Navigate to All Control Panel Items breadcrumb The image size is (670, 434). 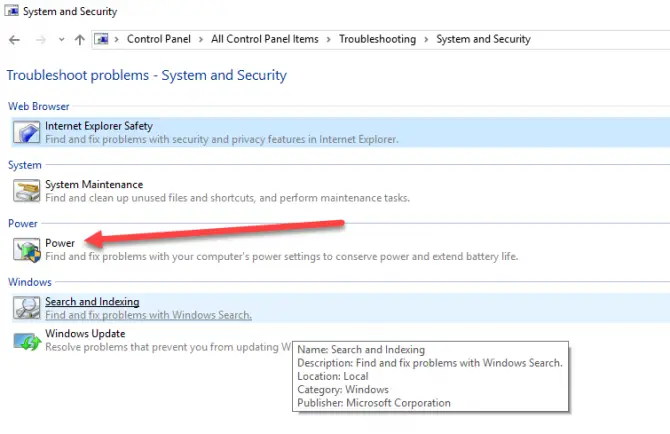(264, 39)
